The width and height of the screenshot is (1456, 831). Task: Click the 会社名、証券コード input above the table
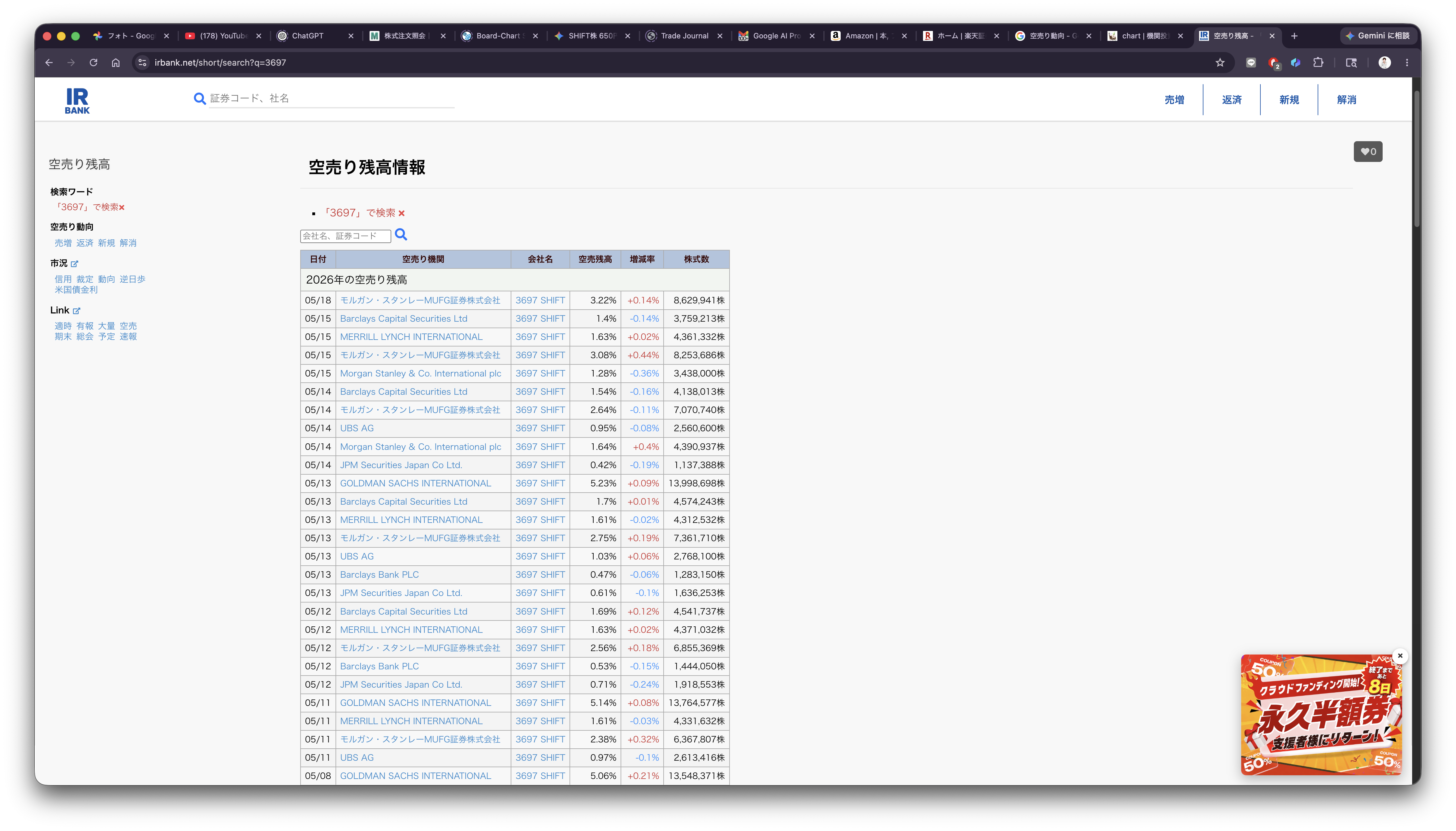click(x=345, y=236)
